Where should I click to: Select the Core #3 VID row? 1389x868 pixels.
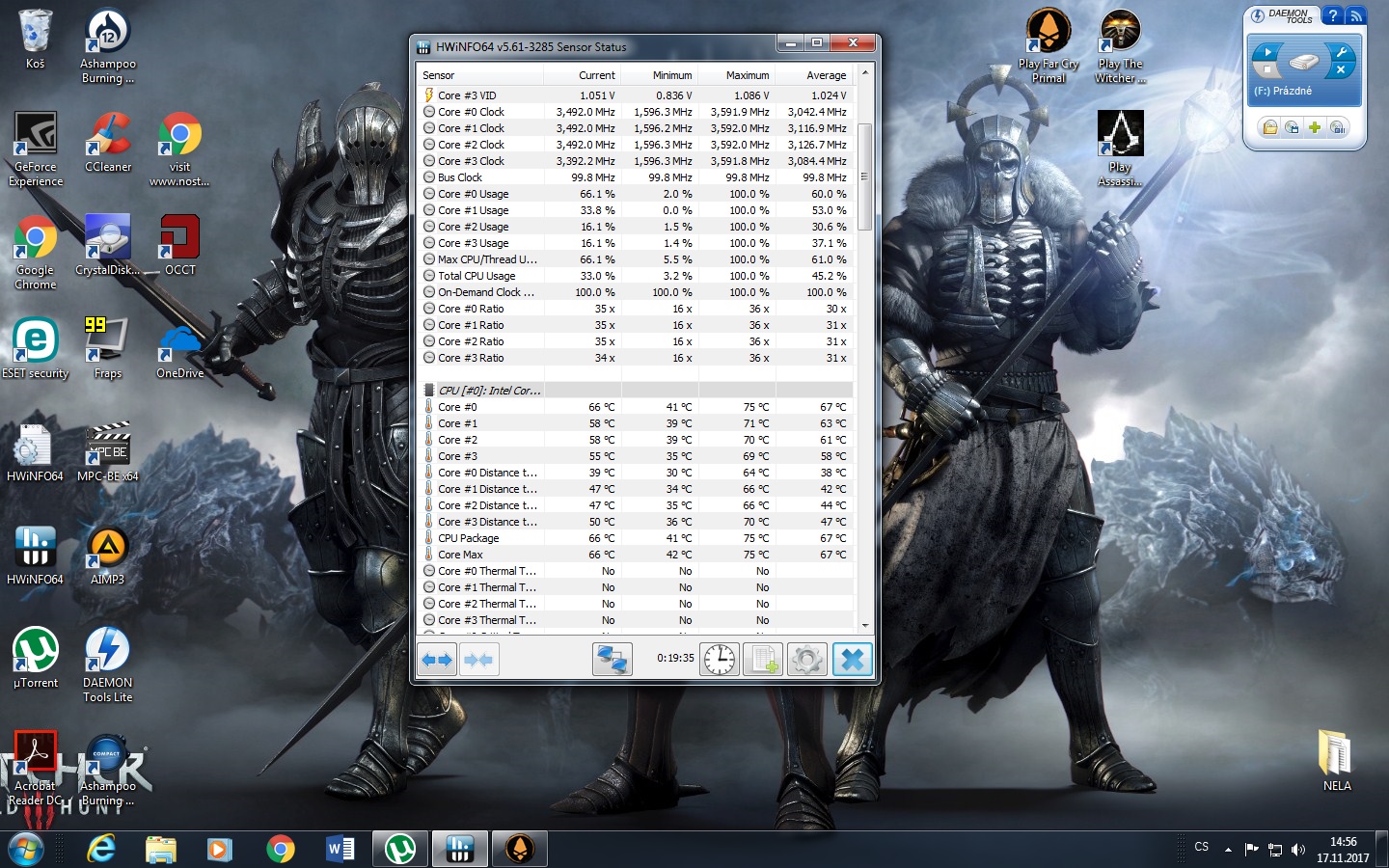coord(636,95)
